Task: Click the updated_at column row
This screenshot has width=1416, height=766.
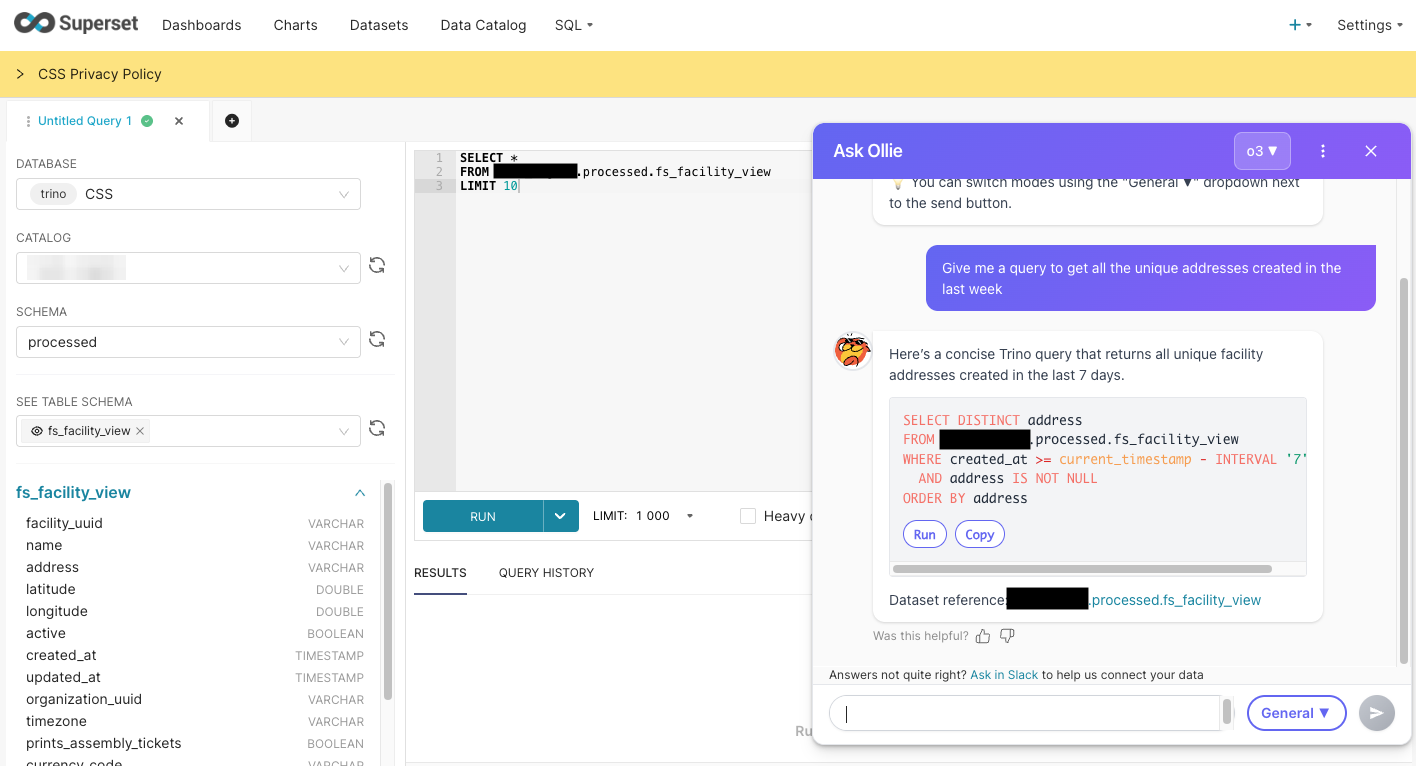Action: (x=195, y=677)
